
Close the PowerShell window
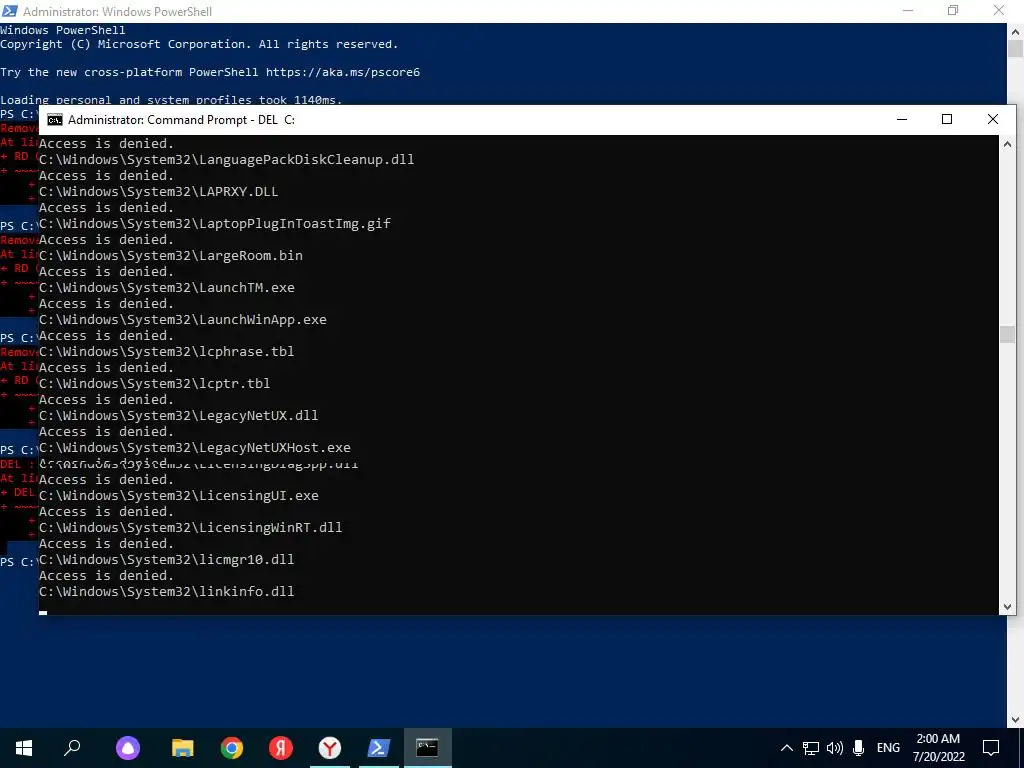[x=999, y=11]
